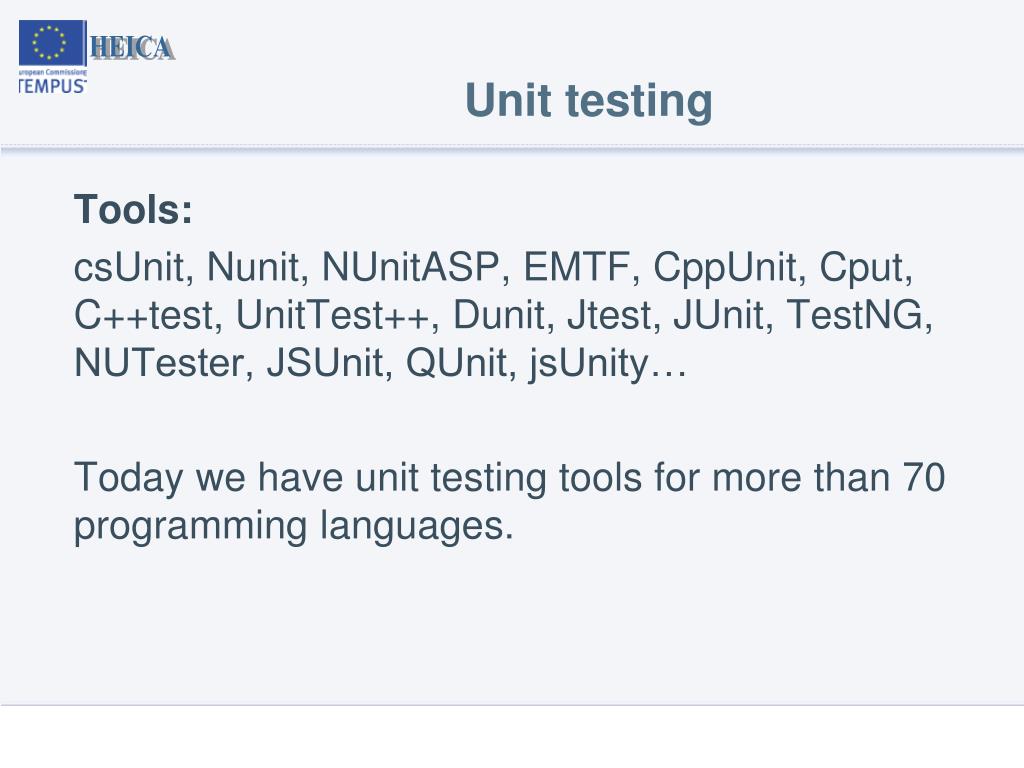Viewport: 1024px width, 768px height.
Task: Click the word C++test
Action: pyautogui.click(x=143, y=315)
